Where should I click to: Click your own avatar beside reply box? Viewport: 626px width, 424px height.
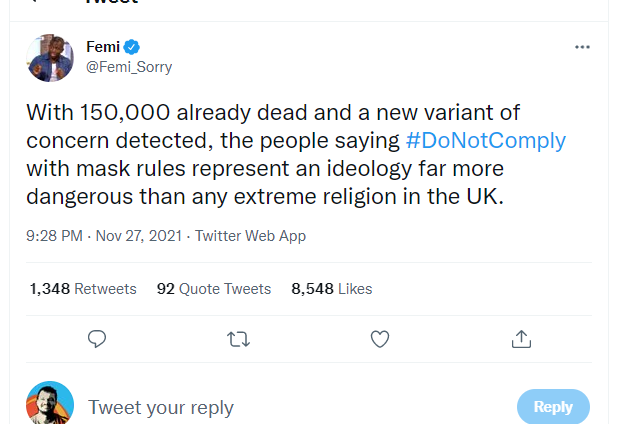[x=50, y=405]
